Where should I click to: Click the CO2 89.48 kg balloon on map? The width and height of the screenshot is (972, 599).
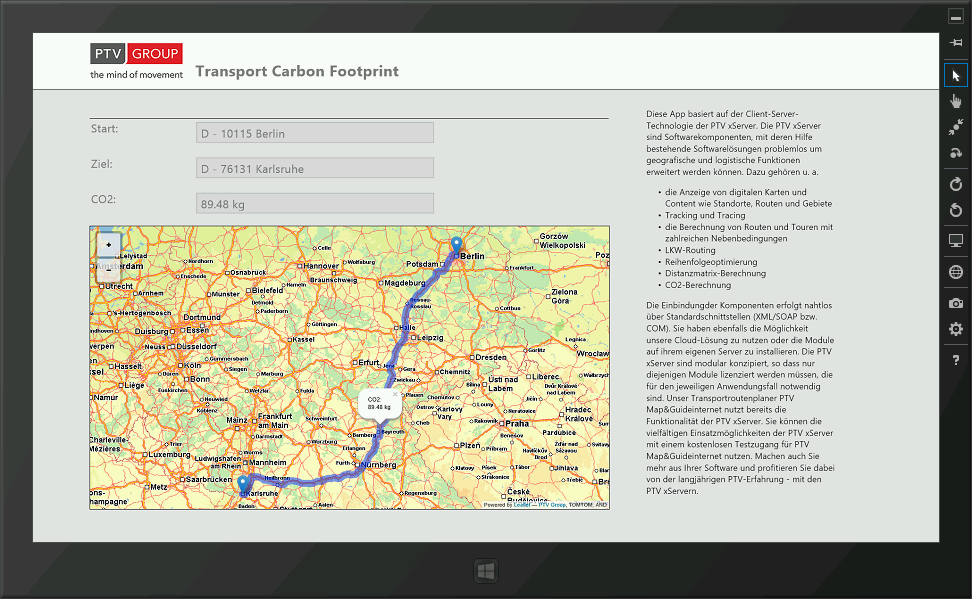[x=378, y=403]
